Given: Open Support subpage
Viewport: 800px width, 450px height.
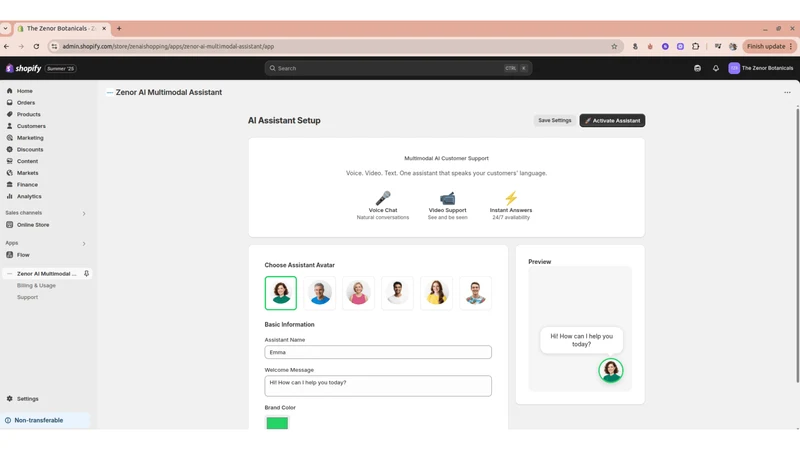Looking at the screenshot, I should pyautogui.click(x=27, y=297).
